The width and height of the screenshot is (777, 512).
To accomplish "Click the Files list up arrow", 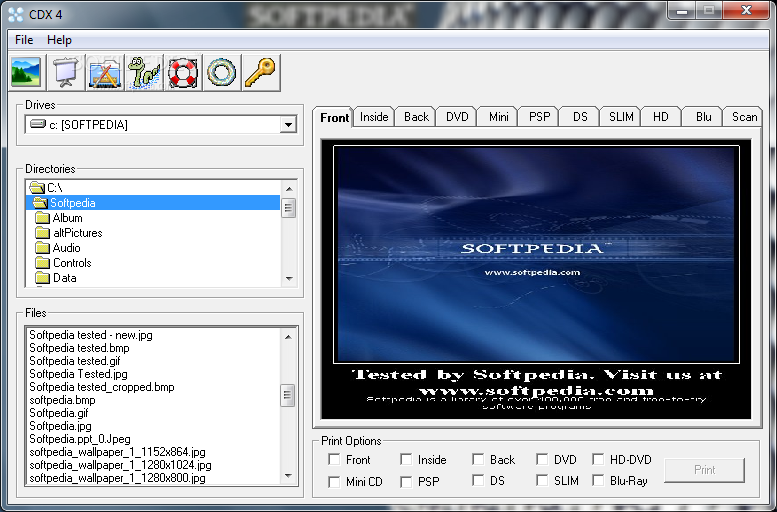I will click(288, 337).
